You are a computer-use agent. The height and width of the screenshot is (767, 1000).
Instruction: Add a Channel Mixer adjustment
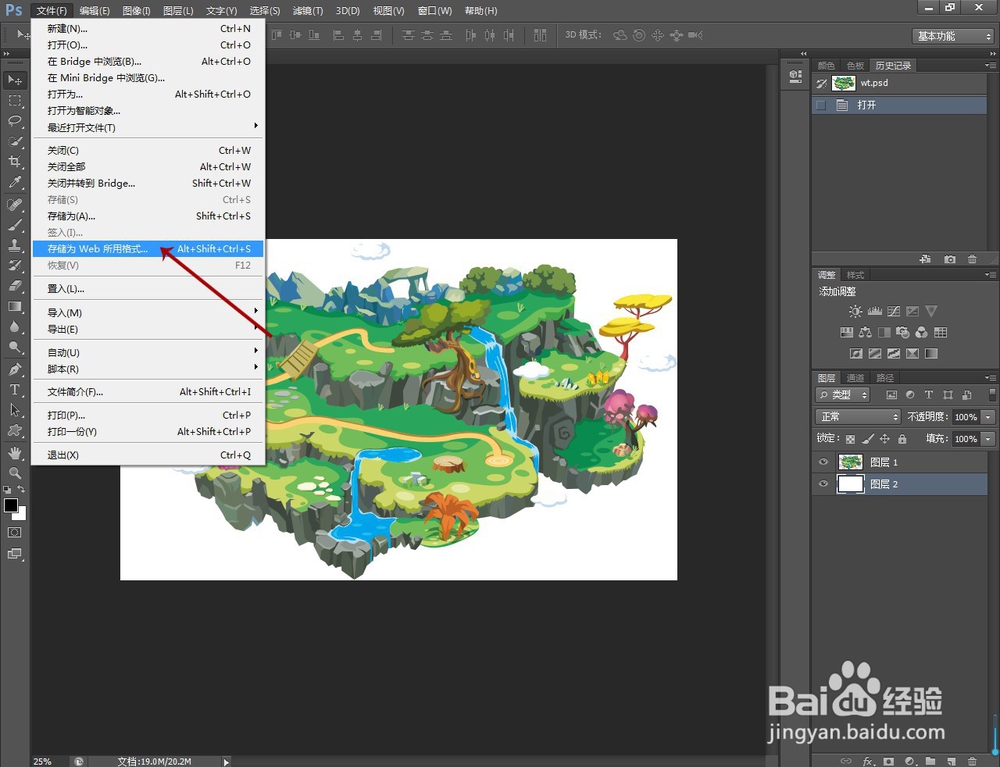(922, 332)
